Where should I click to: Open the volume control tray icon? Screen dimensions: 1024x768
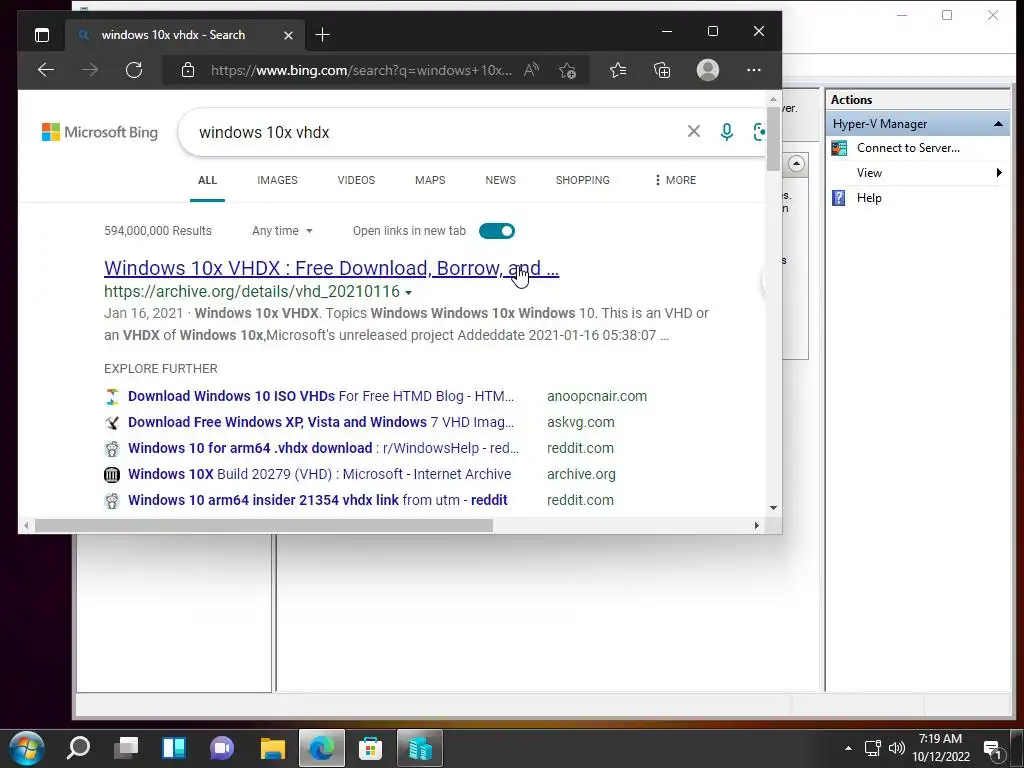click(897, 748)
